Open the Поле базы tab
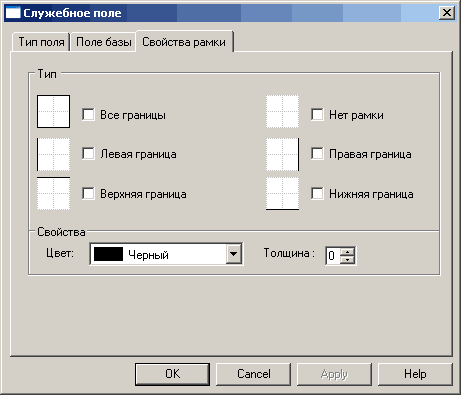Screen dimensions: 461x395 (x=104, y=42)
